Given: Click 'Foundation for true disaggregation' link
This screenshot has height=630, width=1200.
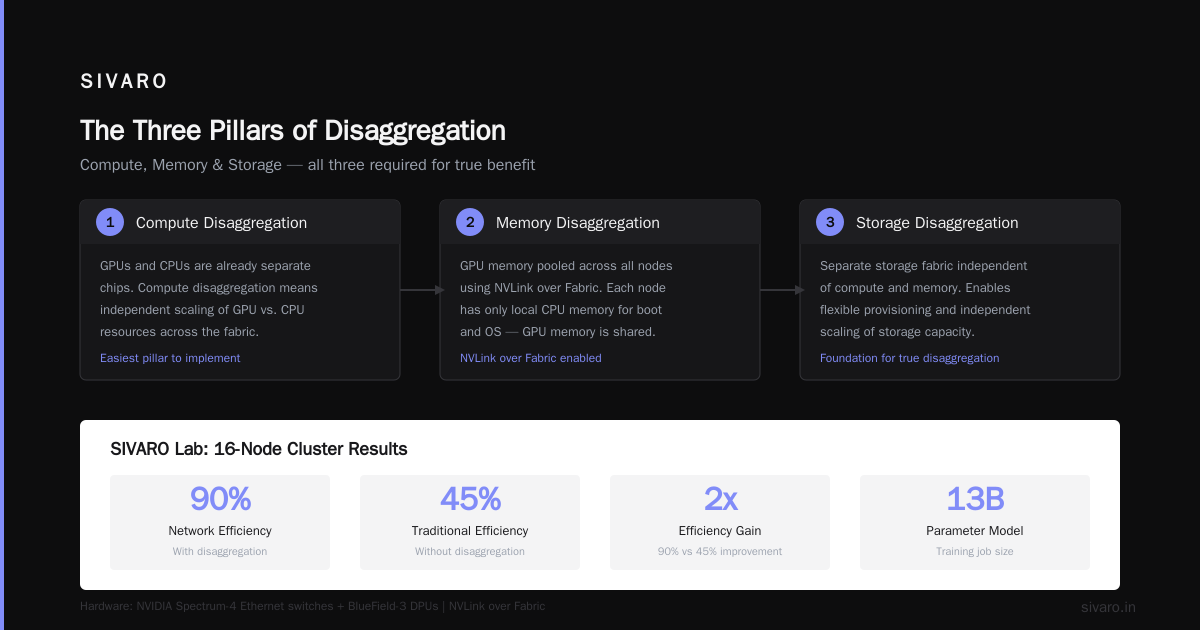Looking at the screenshot, I should (909, 358).
